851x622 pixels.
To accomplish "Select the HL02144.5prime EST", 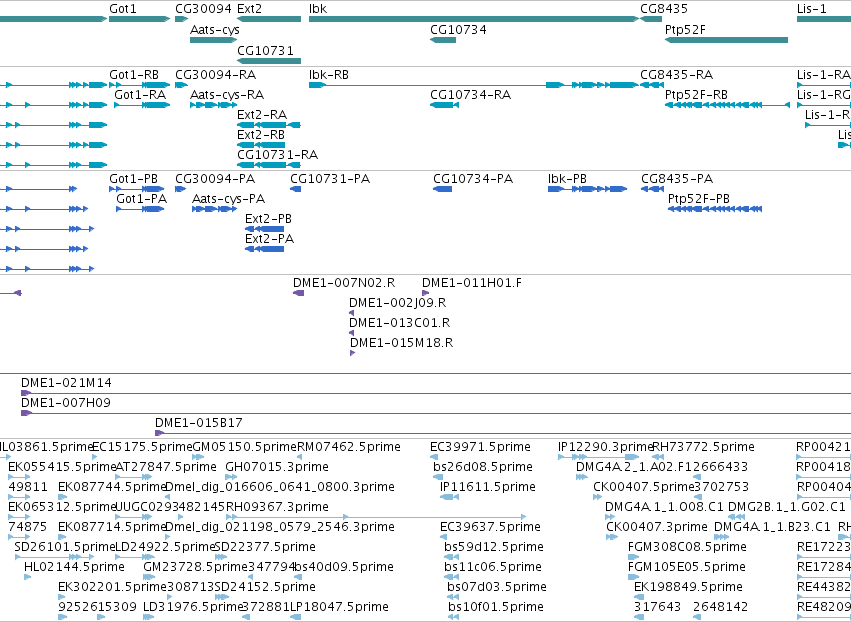I will (x=28, y=577).
